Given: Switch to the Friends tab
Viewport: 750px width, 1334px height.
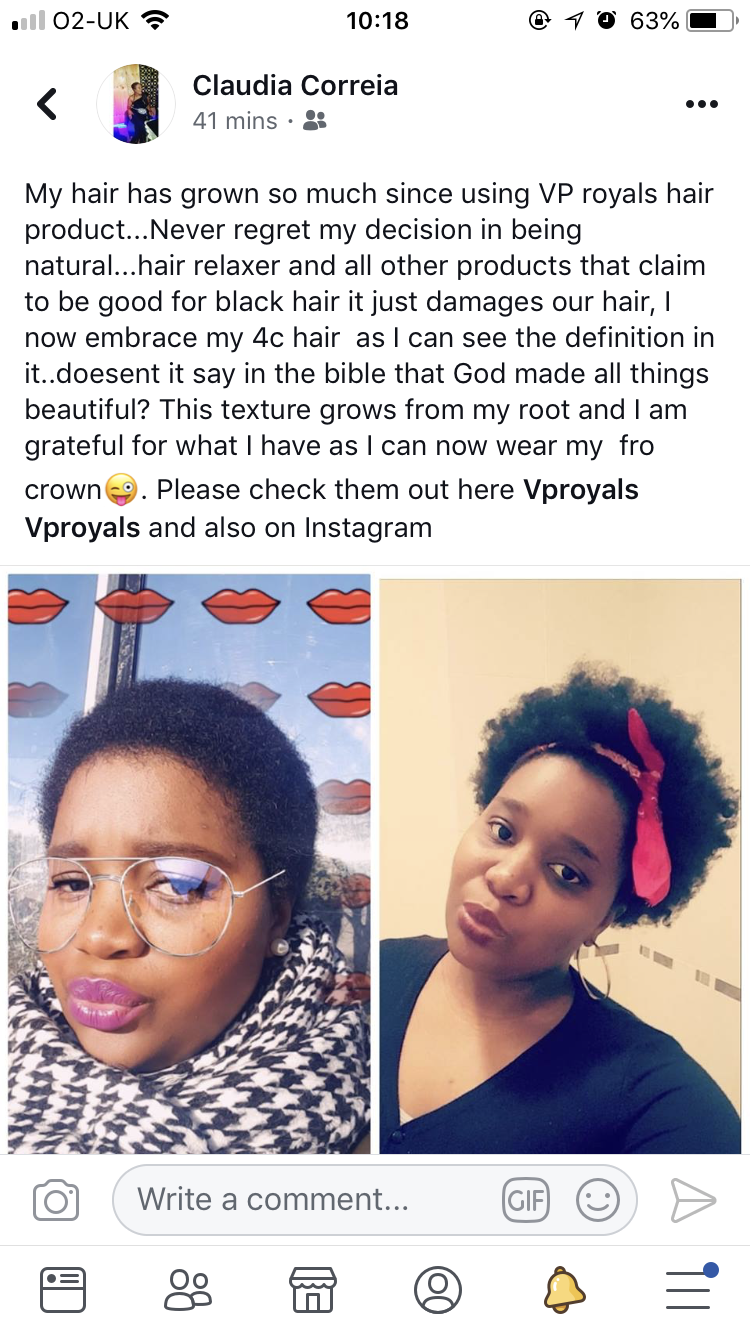Looking at the screenshot, I should [x=187, y=1290].
